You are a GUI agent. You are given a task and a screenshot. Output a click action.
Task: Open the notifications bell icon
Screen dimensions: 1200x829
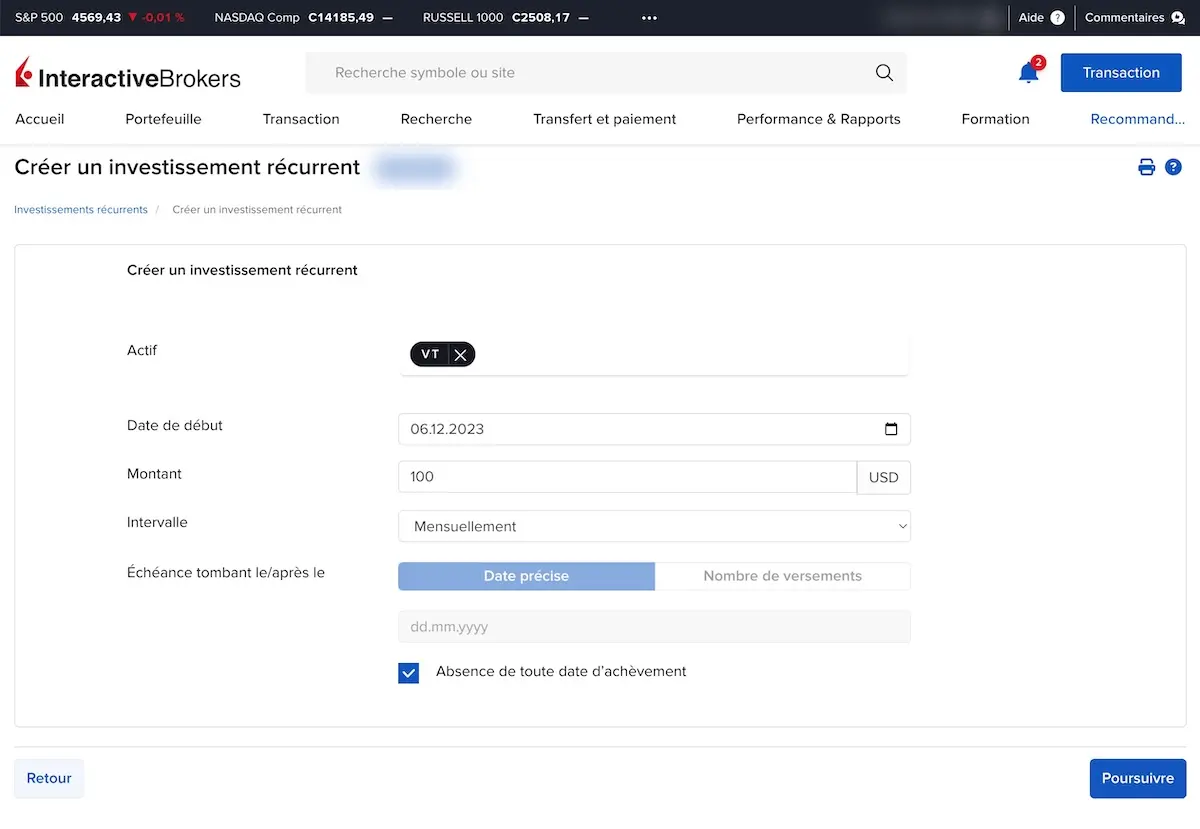(x=1028, y=73)
